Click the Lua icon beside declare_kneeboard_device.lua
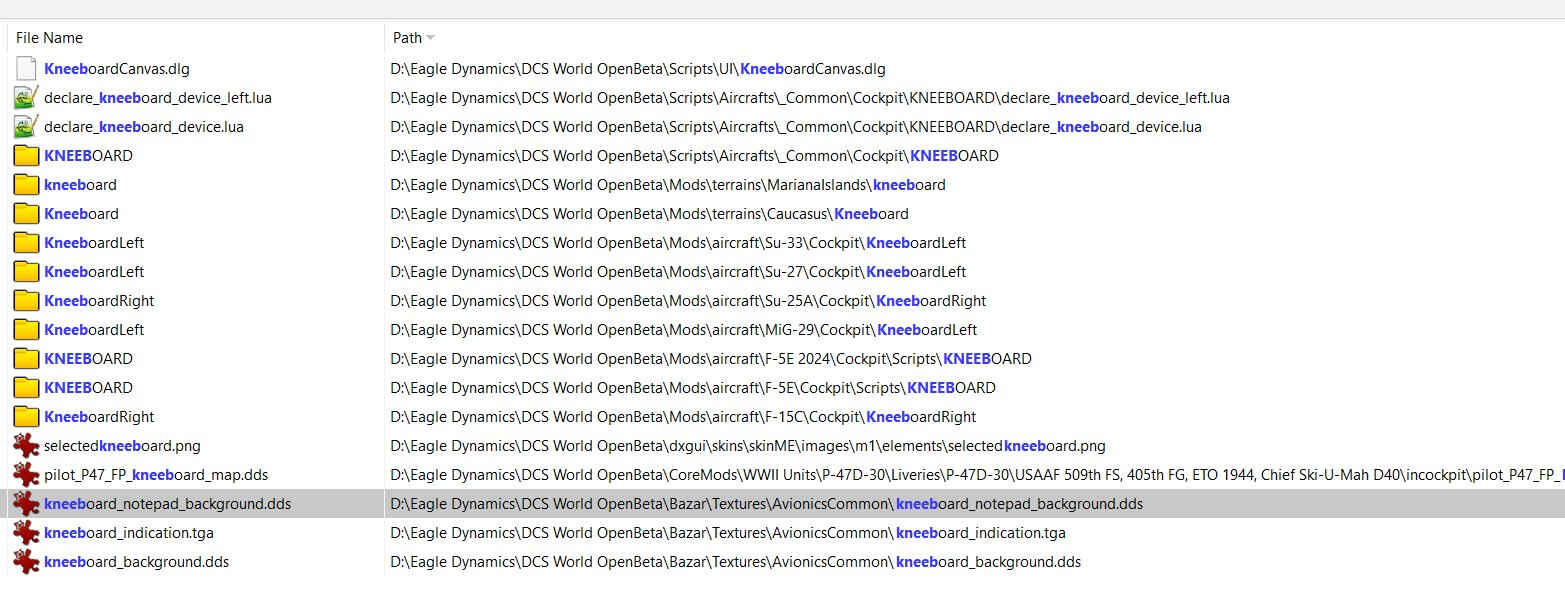This screenshot has width=1565, height=589. pyautogui.click(x=27, y=127)
